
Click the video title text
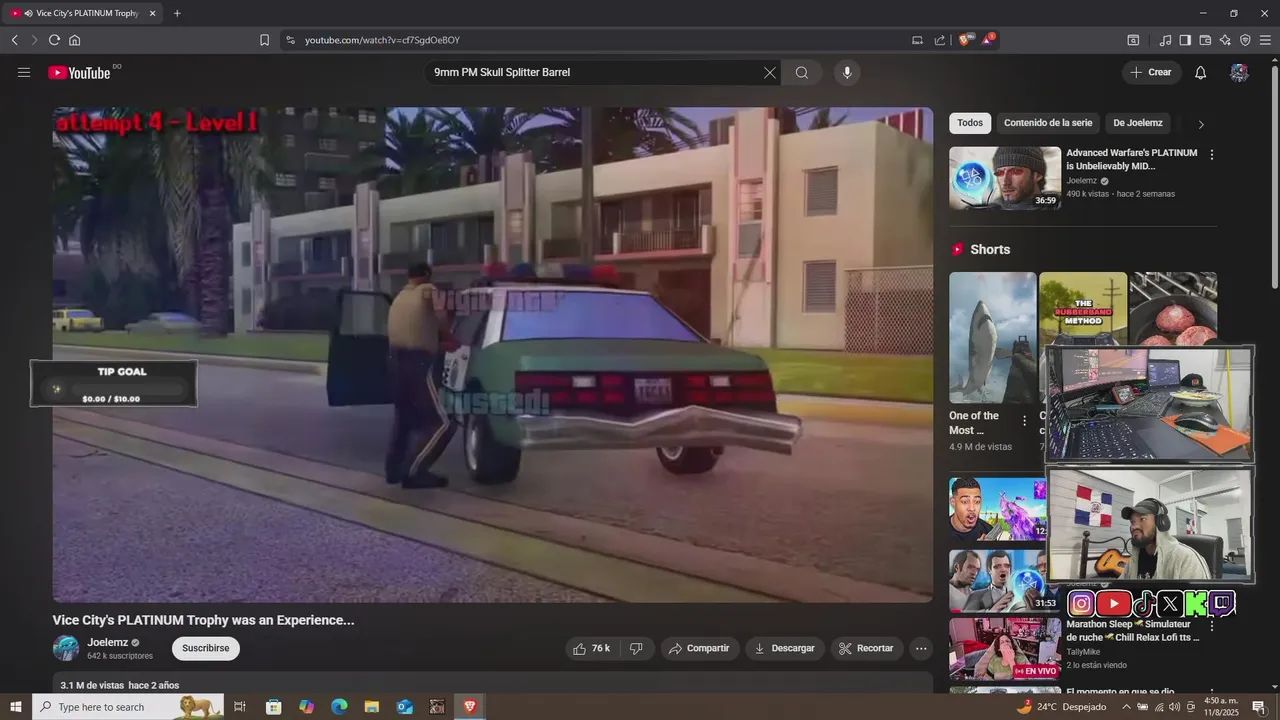coord(203,620)
